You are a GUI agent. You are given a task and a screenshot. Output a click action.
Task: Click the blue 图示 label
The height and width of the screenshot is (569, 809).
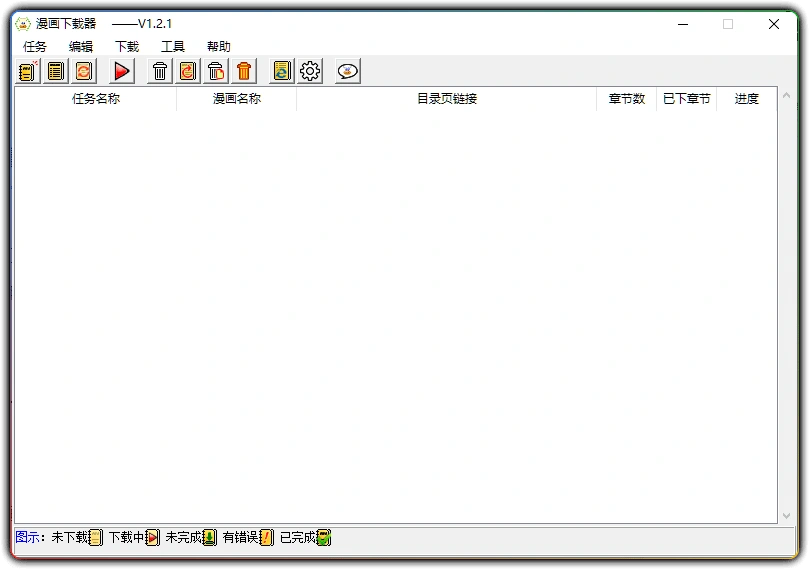(27, 538)
